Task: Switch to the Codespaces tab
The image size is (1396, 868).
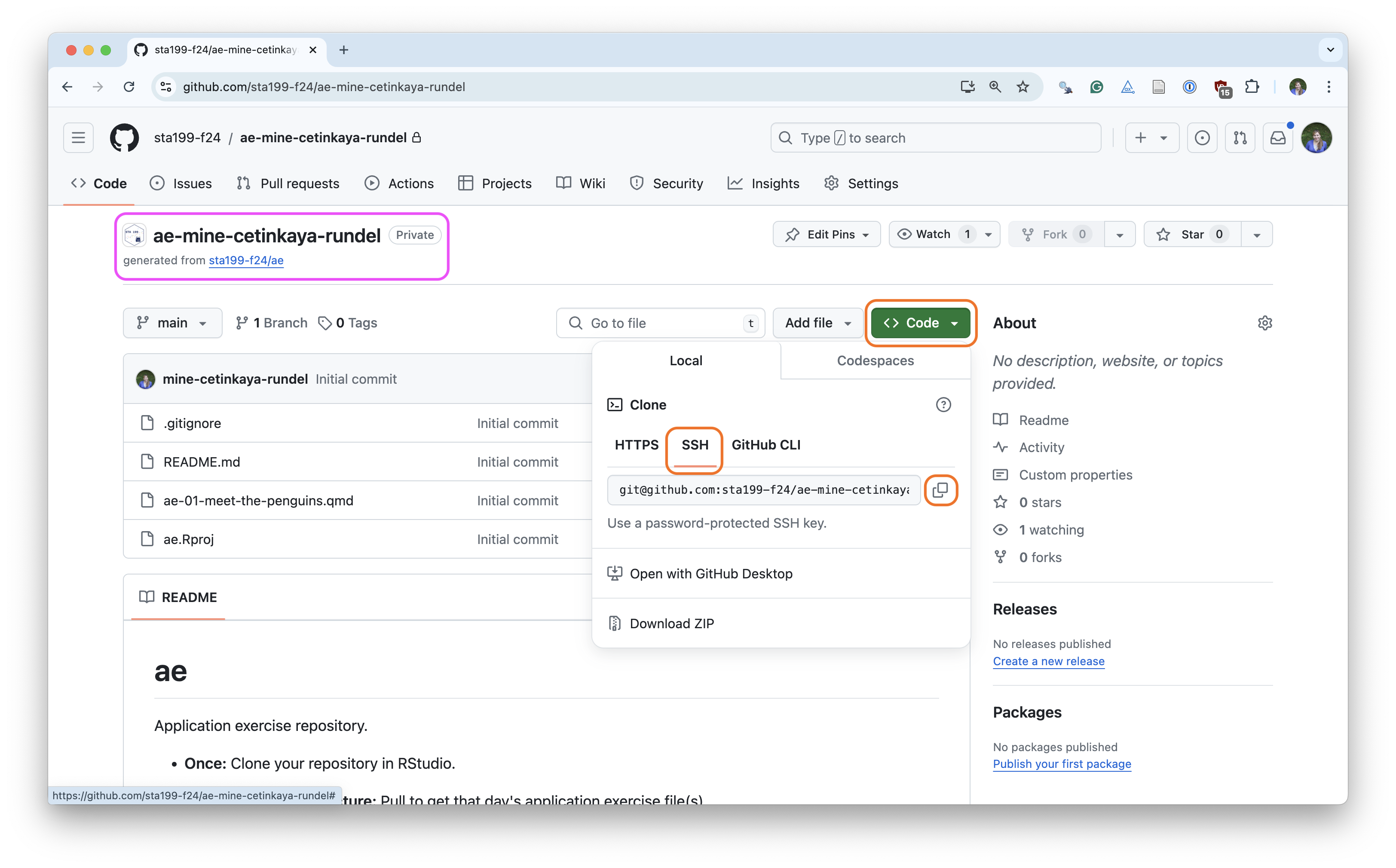Action: pos(875,361)
